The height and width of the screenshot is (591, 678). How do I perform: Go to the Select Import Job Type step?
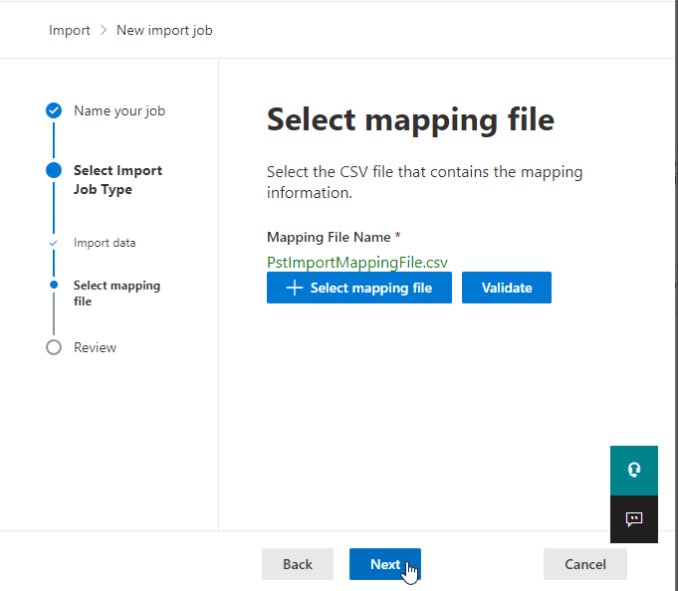click(117, 180)
